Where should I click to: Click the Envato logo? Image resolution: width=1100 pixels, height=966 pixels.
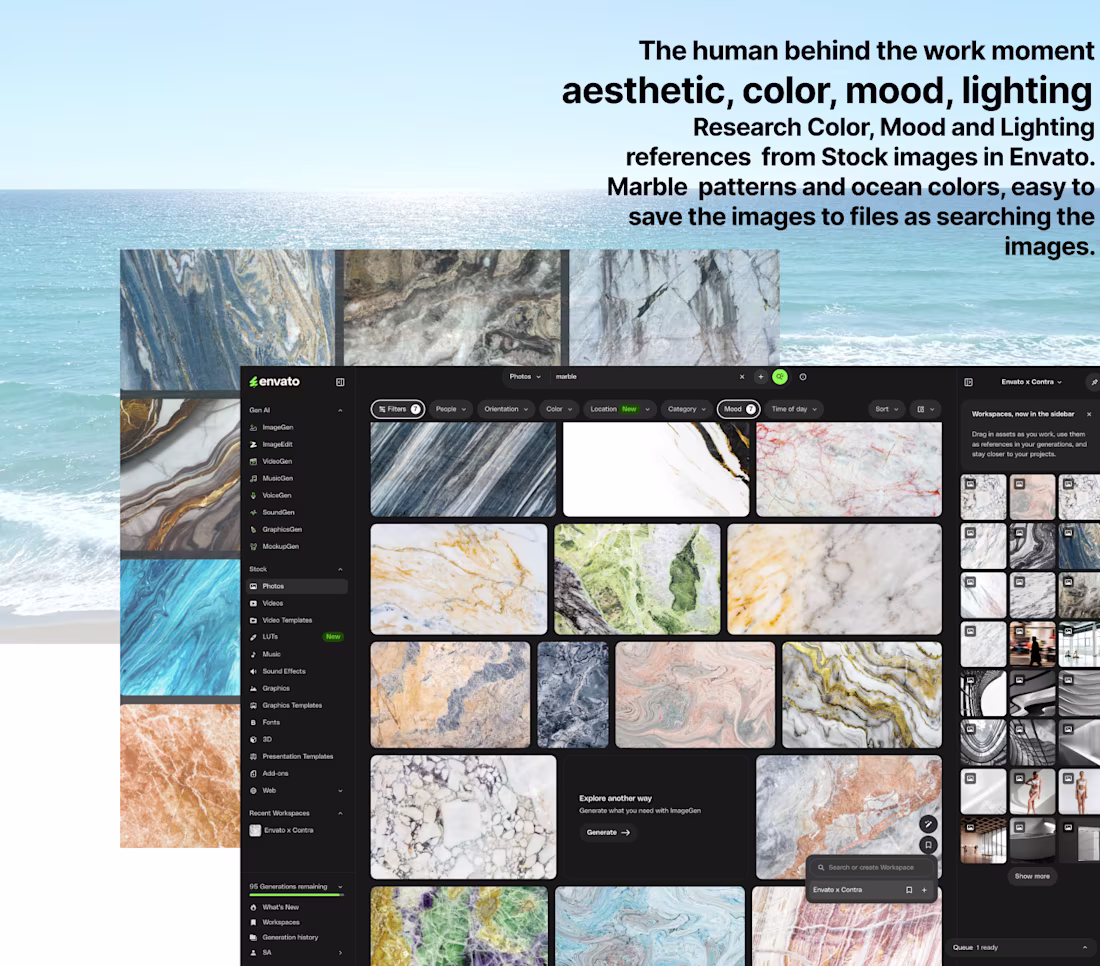274,382
